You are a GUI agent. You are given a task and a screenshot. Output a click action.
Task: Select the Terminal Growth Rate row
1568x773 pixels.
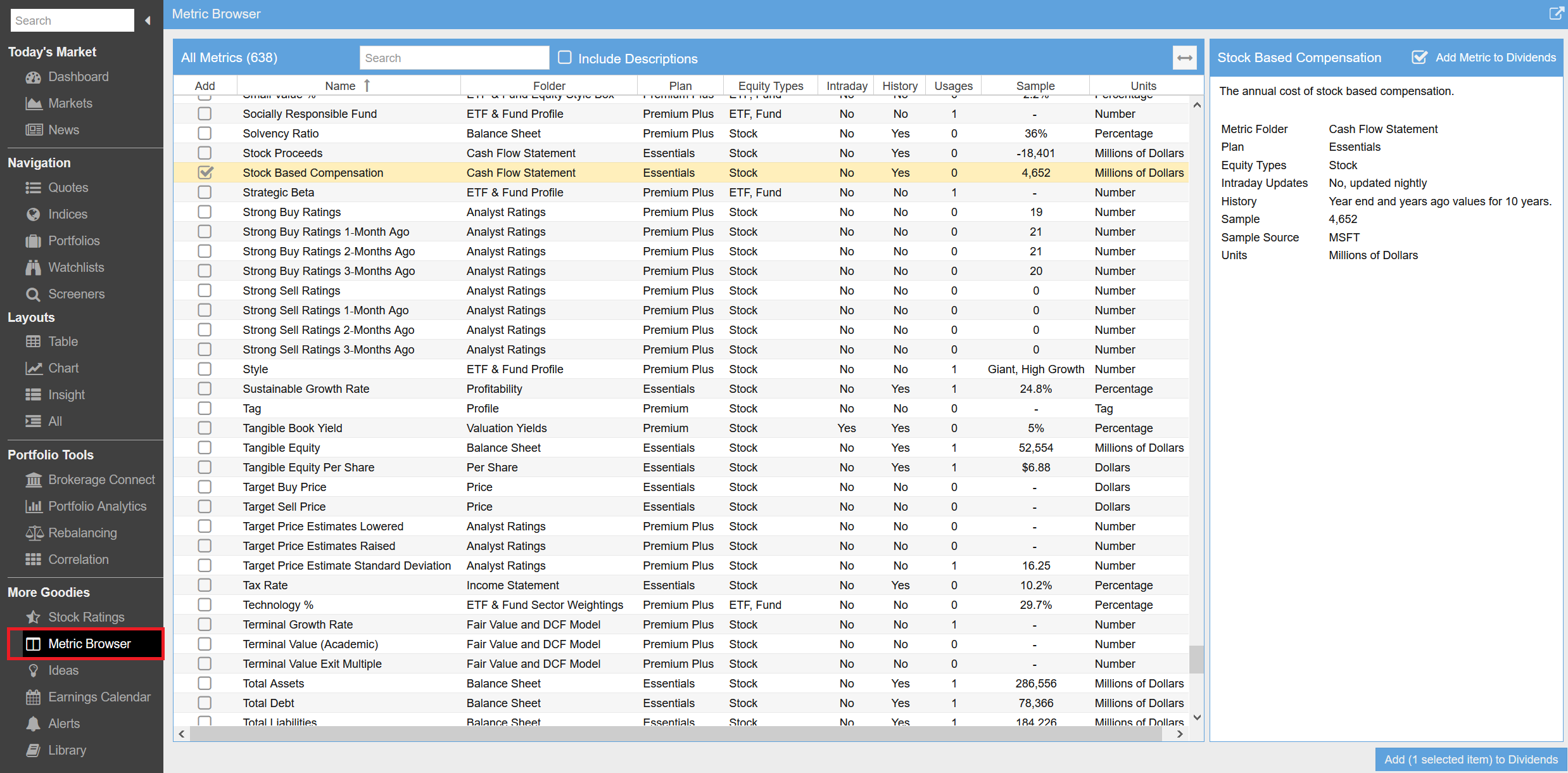[x=681, y=624]
